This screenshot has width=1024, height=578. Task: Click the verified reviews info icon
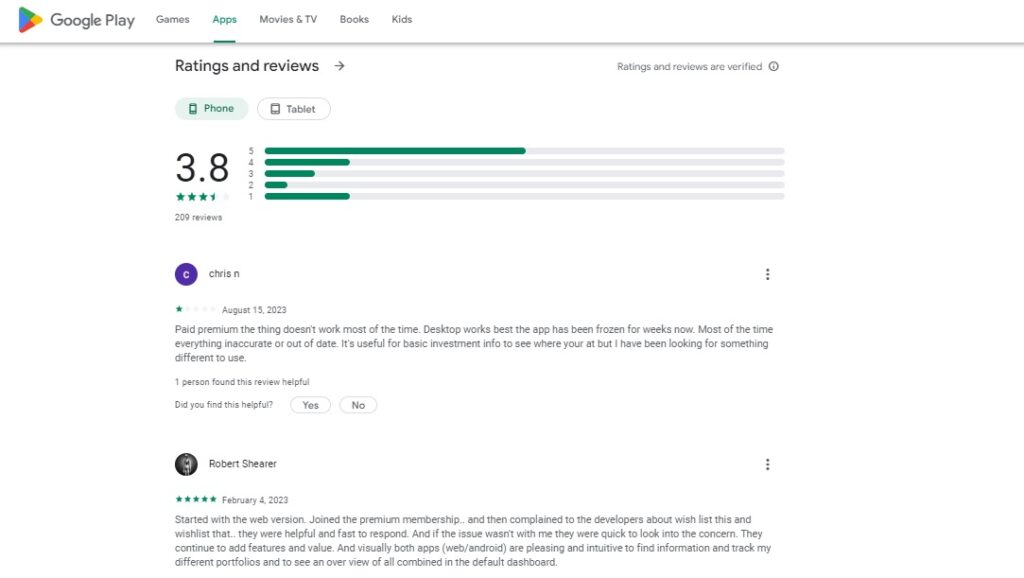coord(773,67)
